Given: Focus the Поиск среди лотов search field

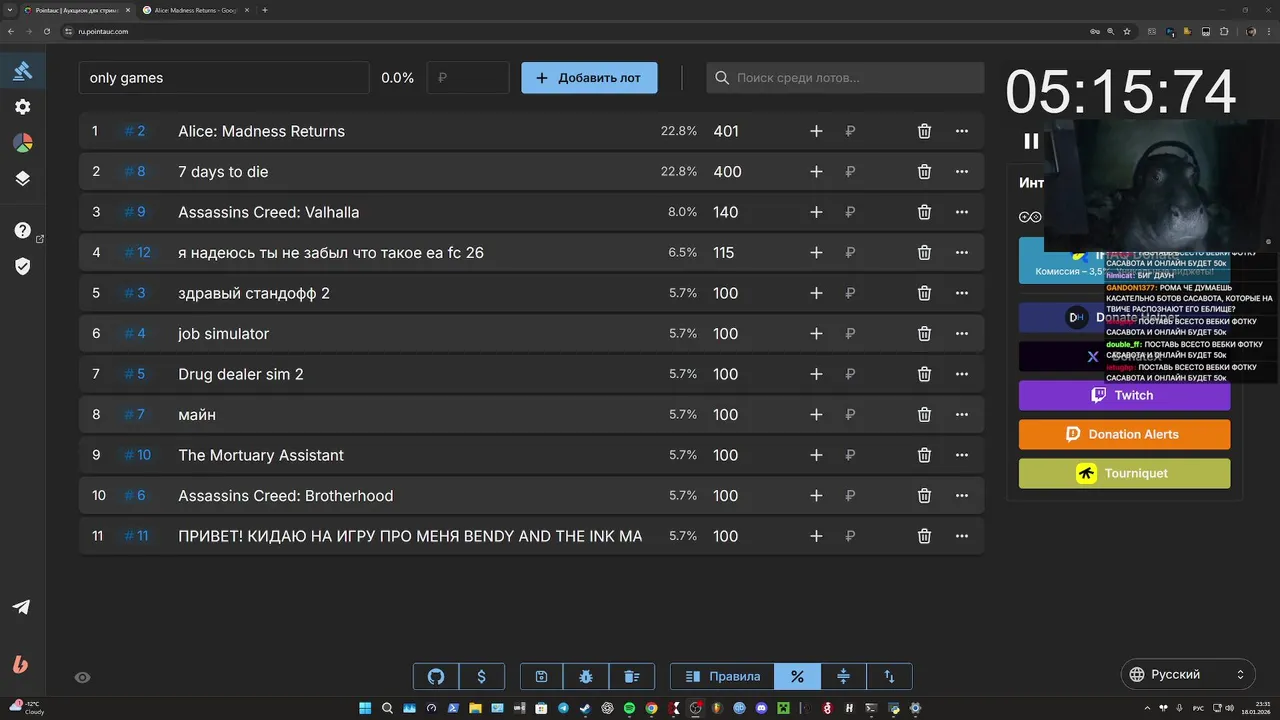Looking at the screenshot, I should pyautogui.click(x=845, y=78).
